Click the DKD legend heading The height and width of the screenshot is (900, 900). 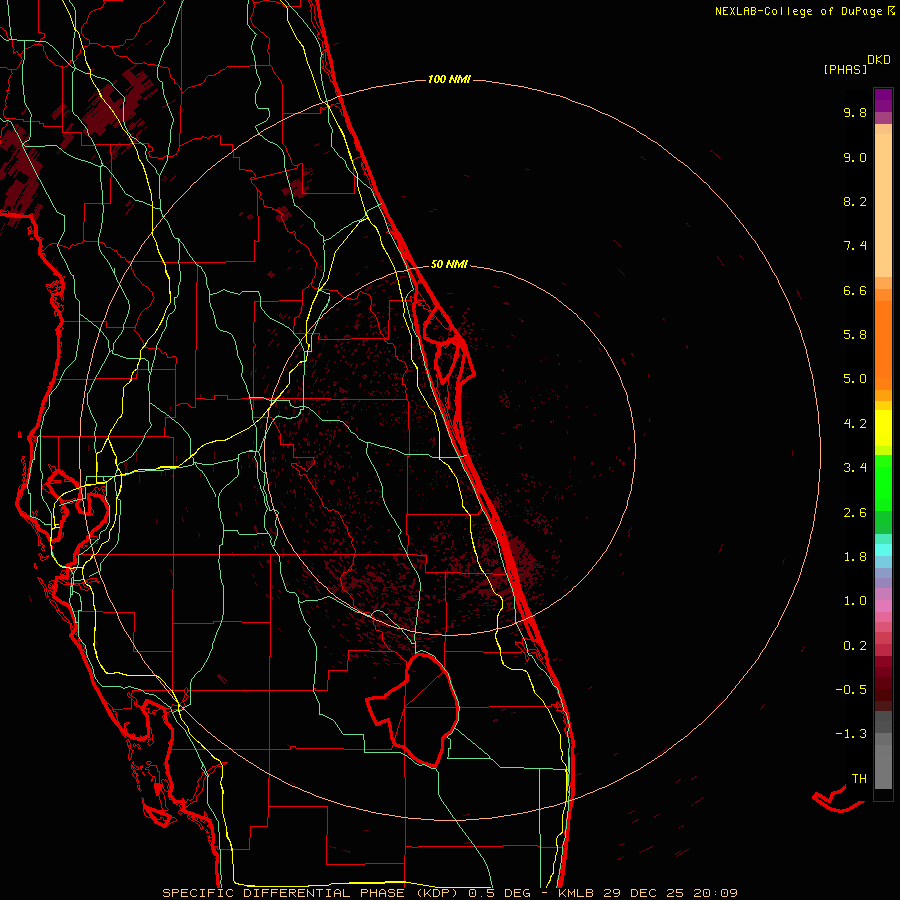pos(879,59)
